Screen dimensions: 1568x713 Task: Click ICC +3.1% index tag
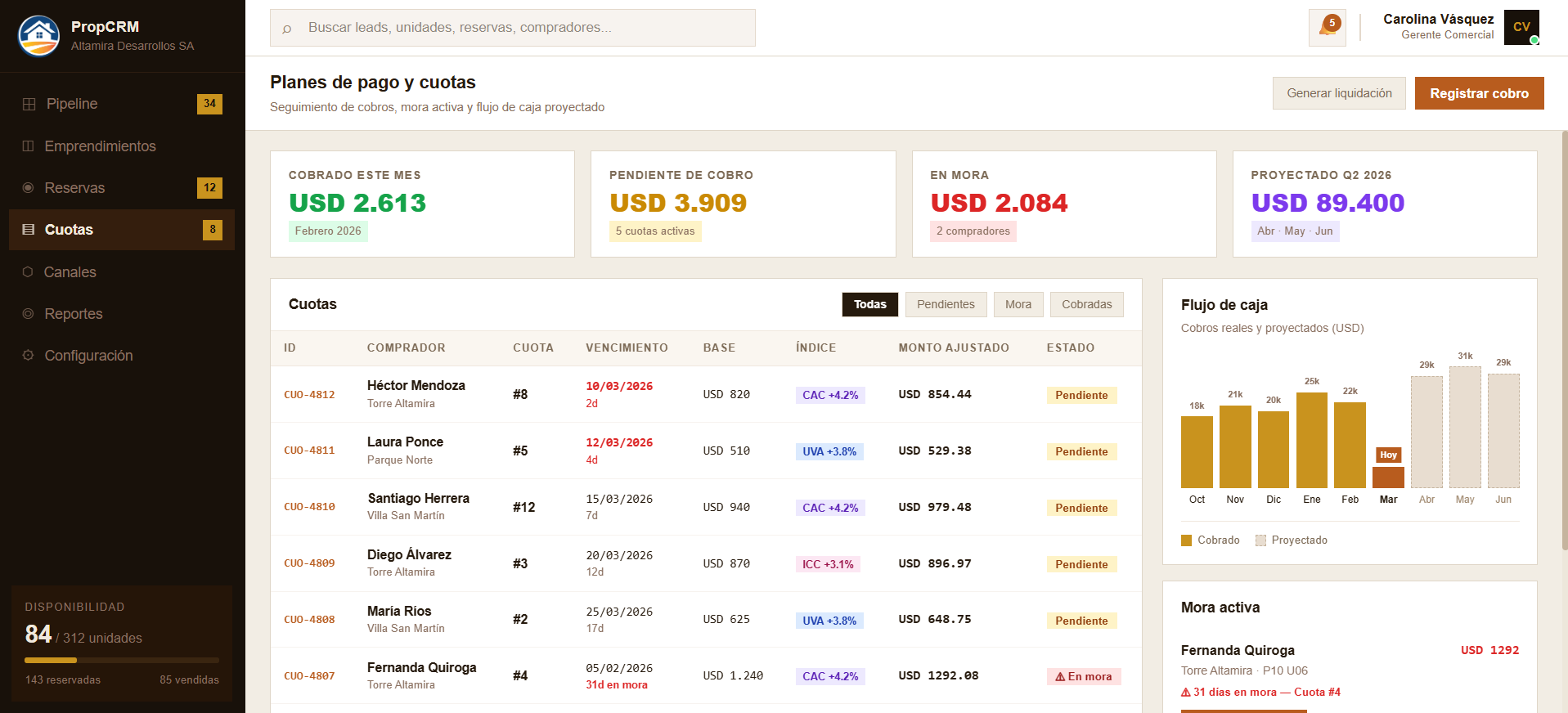[x=828, y=564]
